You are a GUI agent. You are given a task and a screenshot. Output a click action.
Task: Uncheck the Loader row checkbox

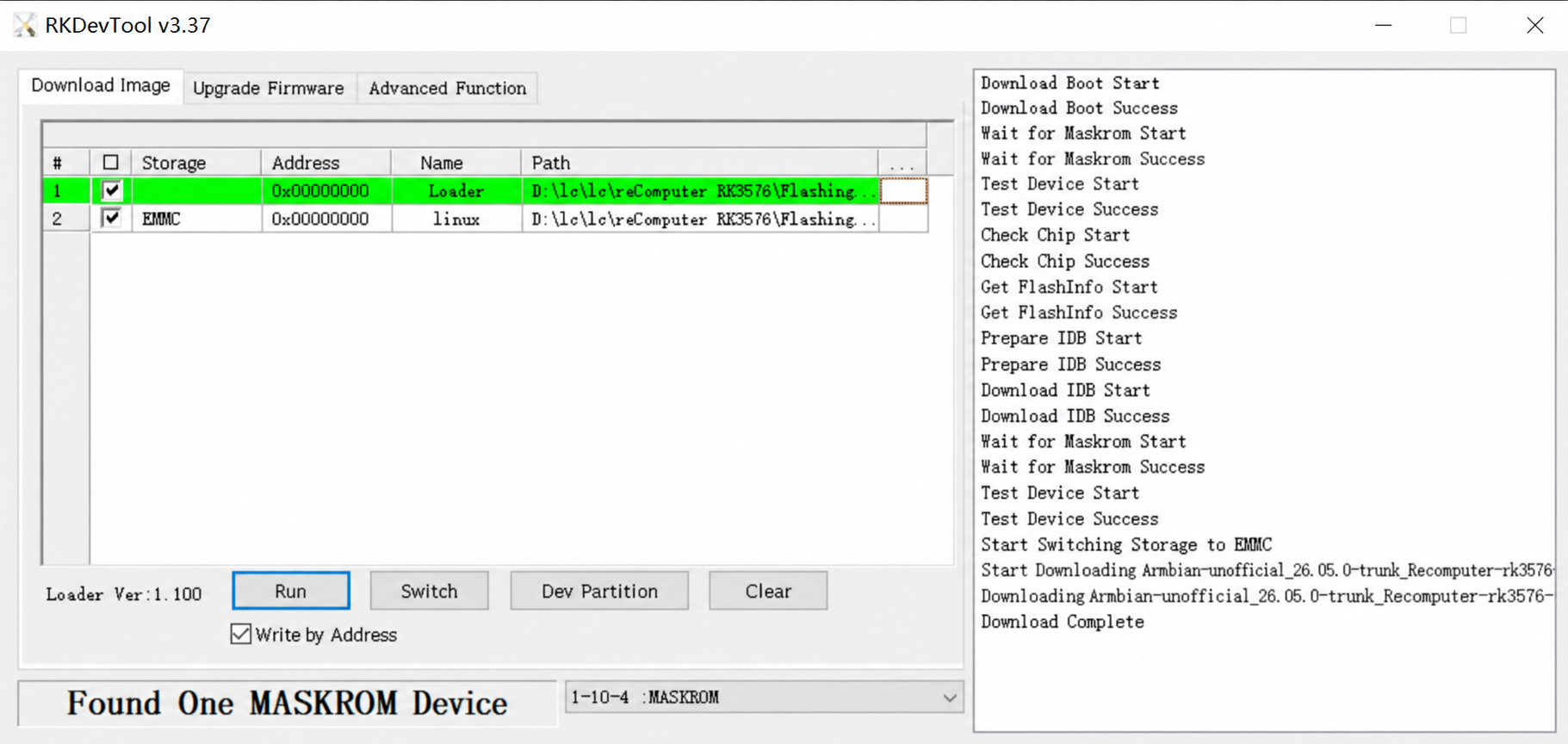click(112, 190)
